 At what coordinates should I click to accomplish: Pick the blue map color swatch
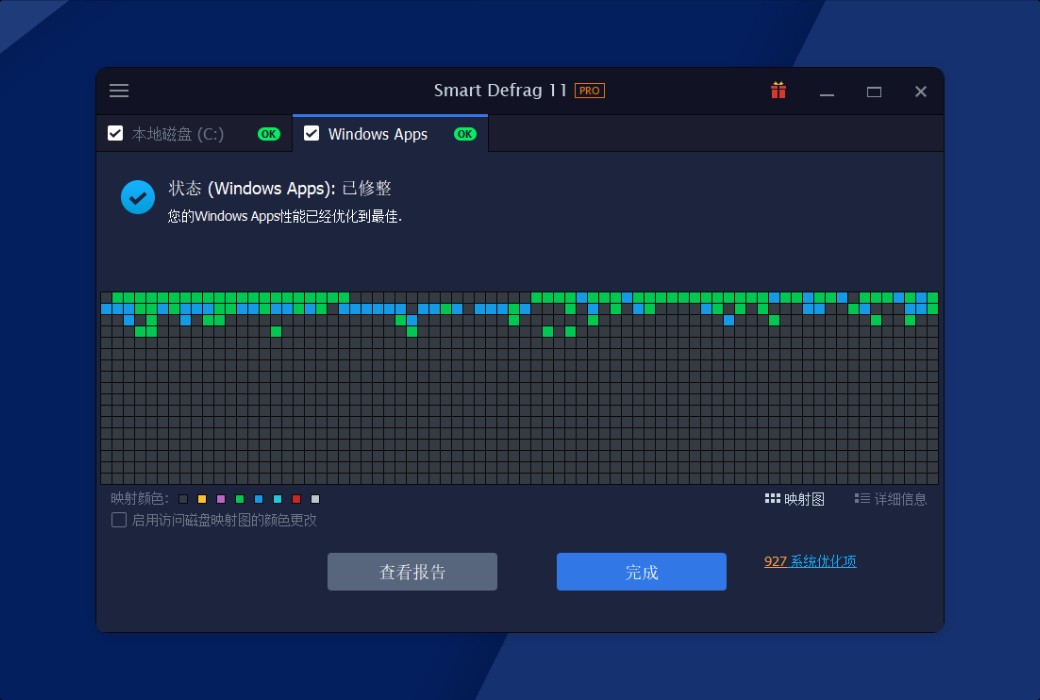pos(259,499)
